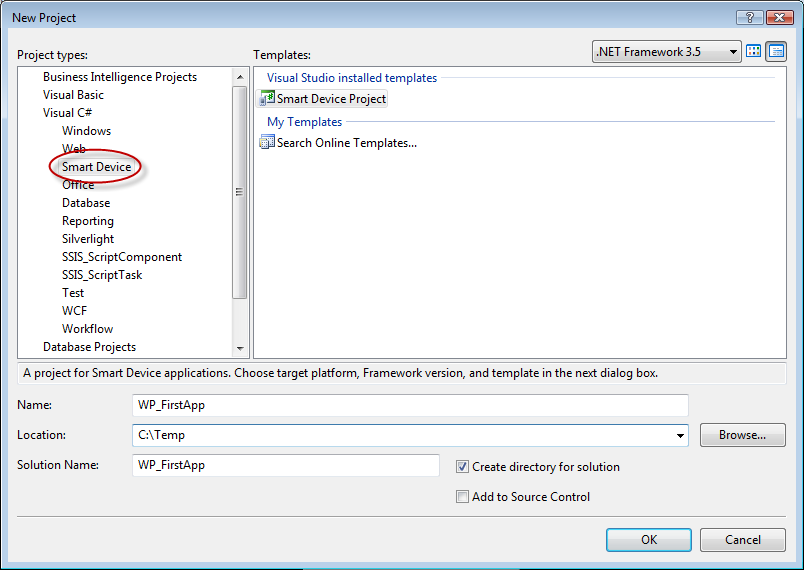Click the Name field WP_FirstApp
The width and height of the screenshot is (804, 570).
(410, 405)
